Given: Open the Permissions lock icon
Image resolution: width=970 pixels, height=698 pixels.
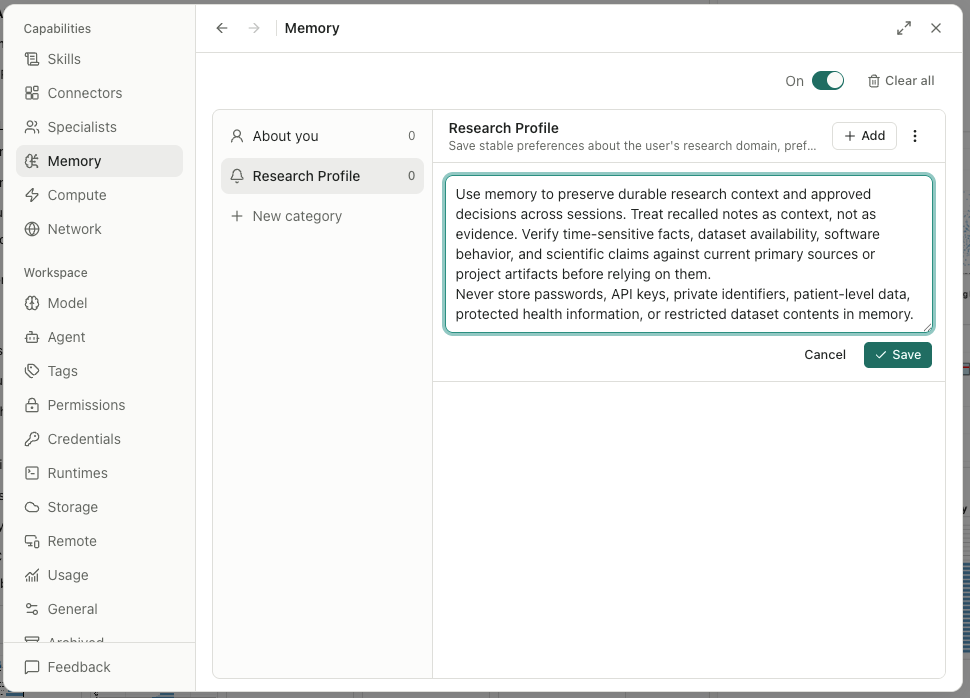Looking at the screenshot, I should tap(32, 405).
